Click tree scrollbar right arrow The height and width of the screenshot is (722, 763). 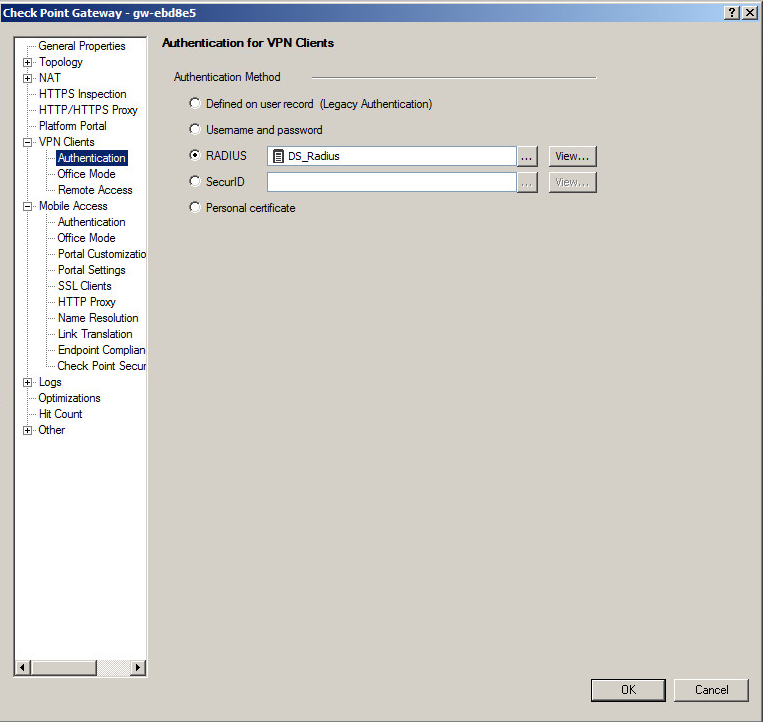pos(138,668)
